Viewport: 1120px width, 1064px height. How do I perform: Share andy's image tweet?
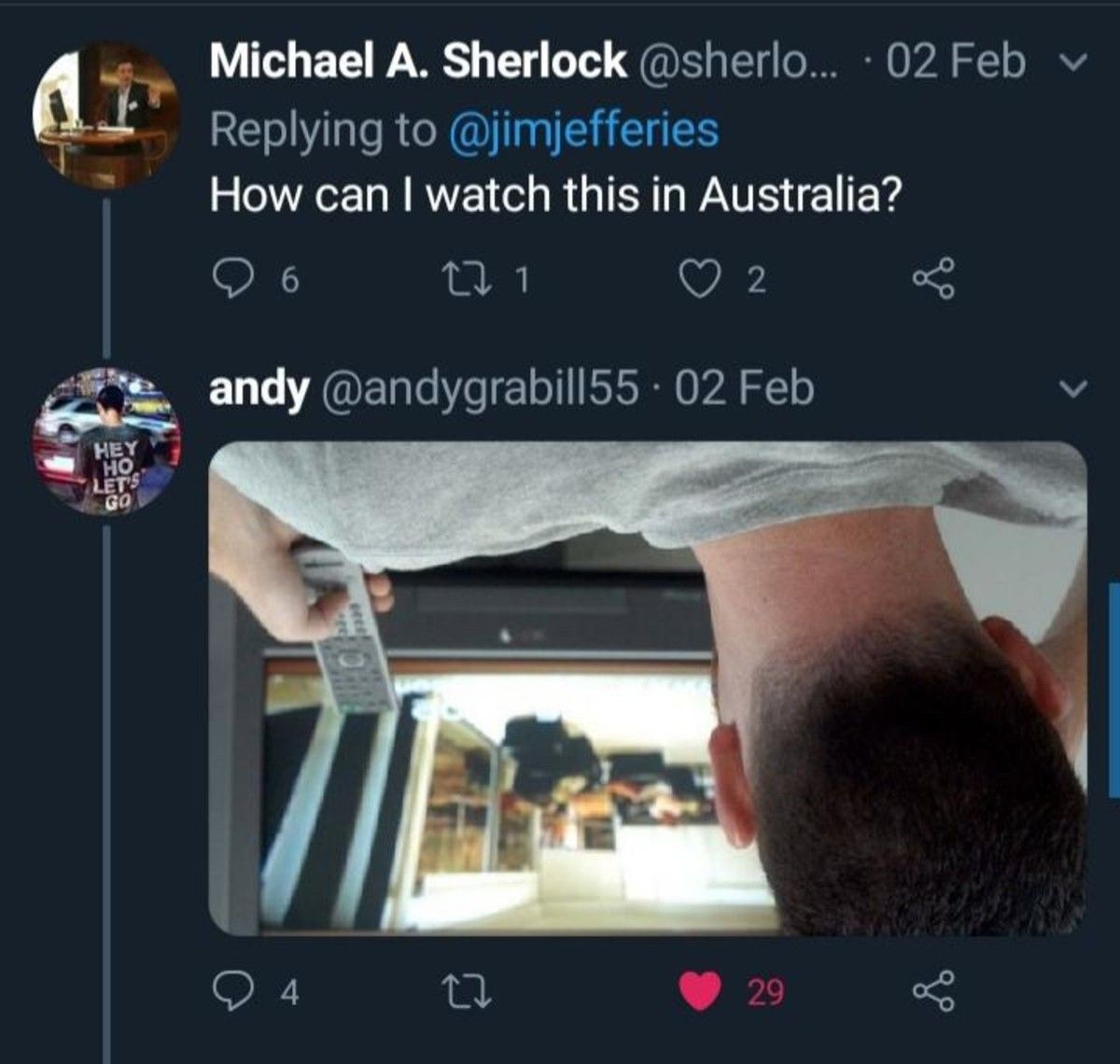point(933,992)
